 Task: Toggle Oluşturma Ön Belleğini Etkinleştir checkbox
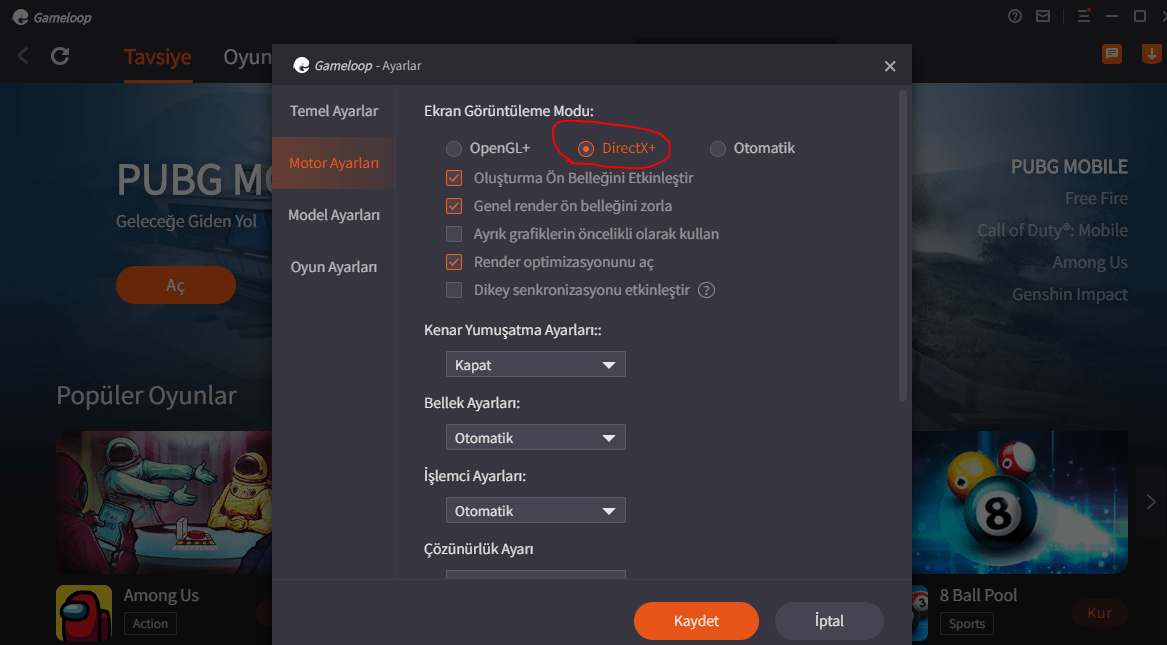click(x=454, y=178)
